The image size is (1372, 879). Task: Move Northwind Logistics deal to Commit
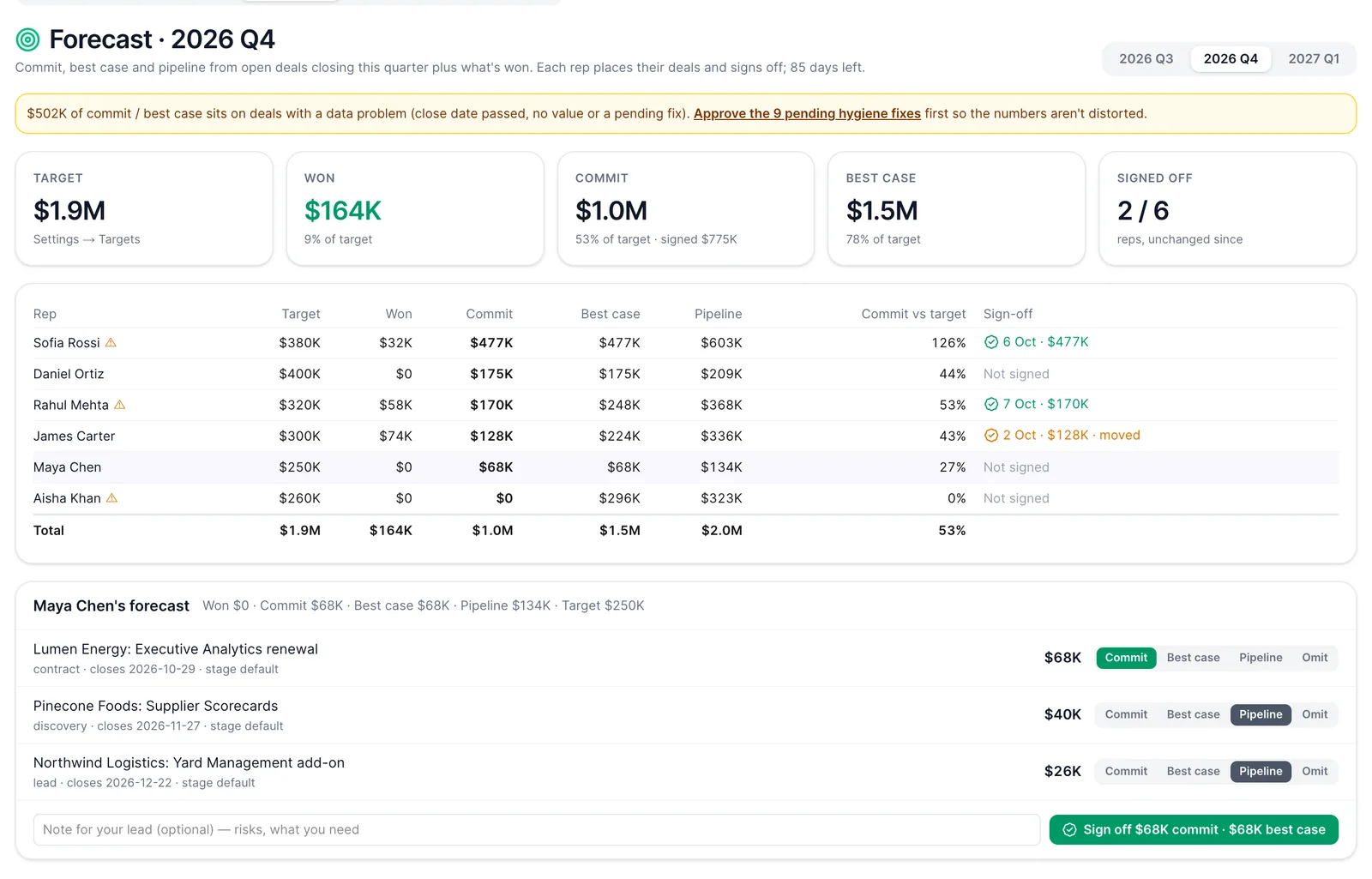coord(1126,771)
